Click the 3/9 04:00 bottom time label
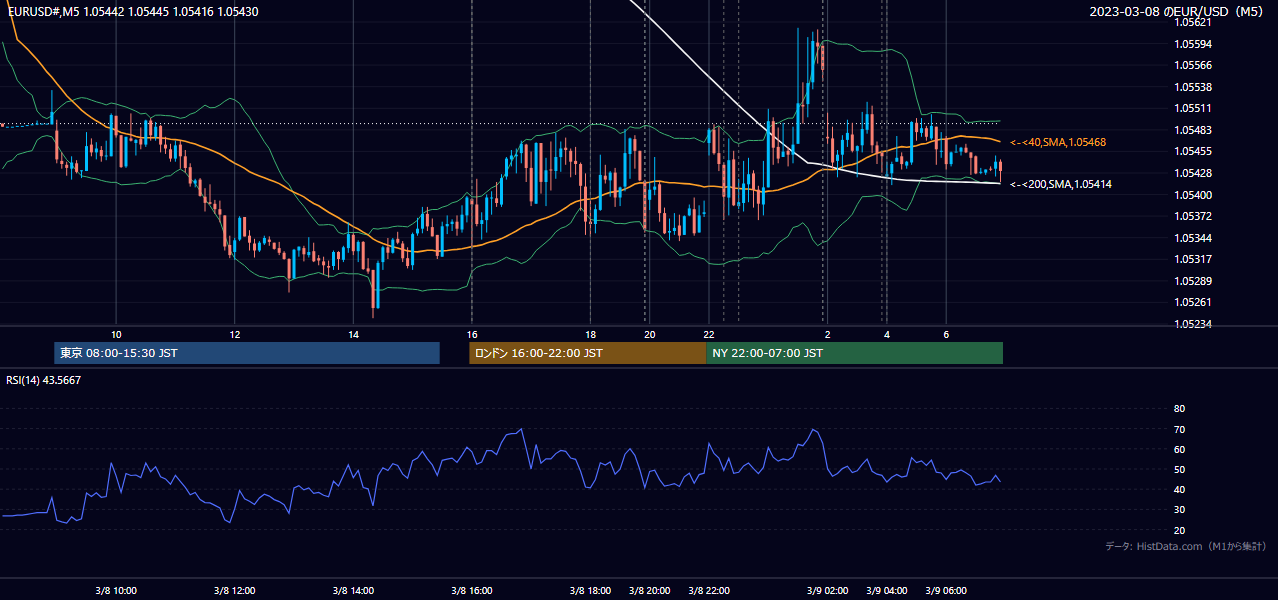This screenshot has height=600, width=1278. tap(886, 591)
